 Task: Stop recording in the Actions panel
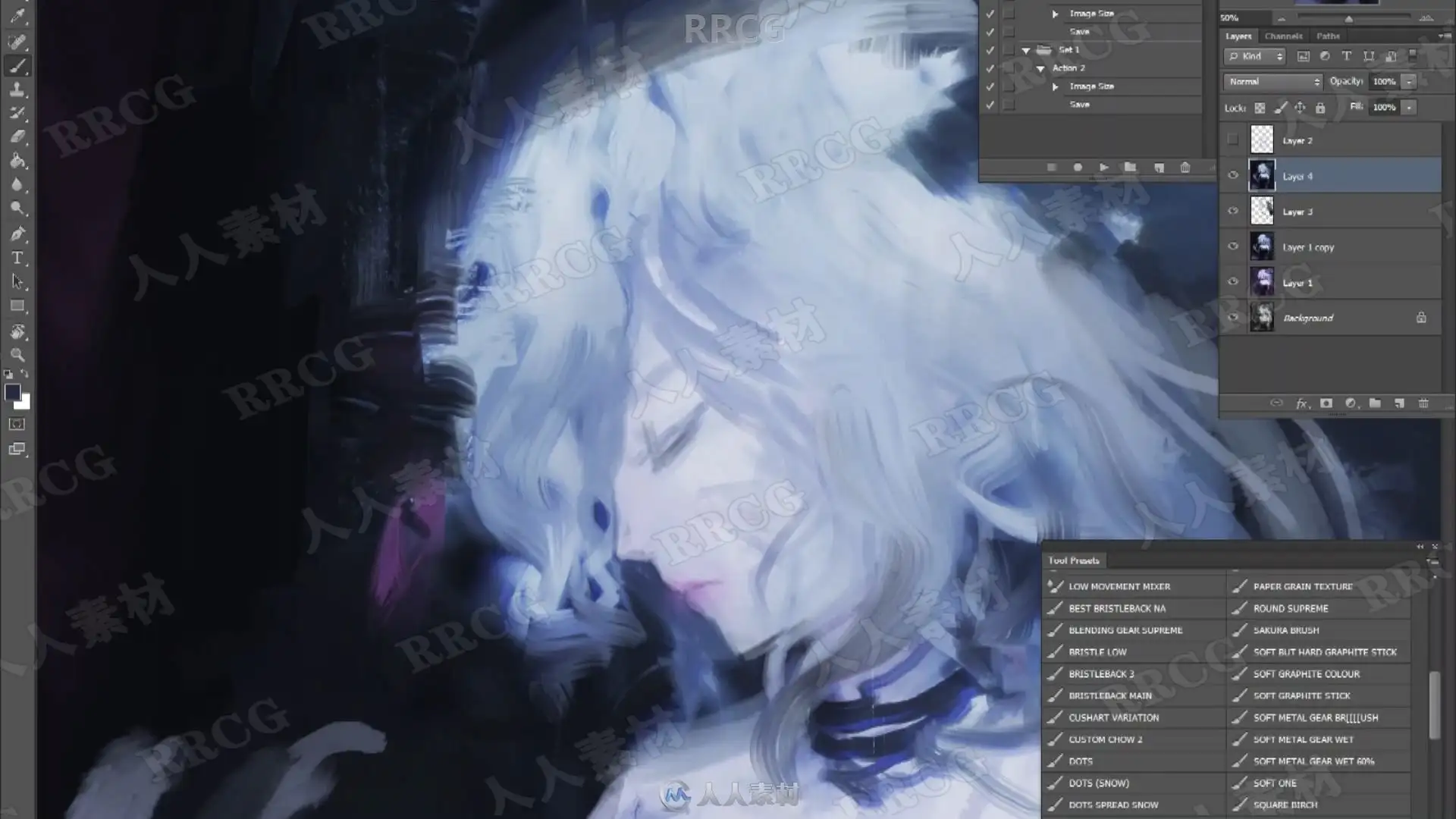(1051, 168)
